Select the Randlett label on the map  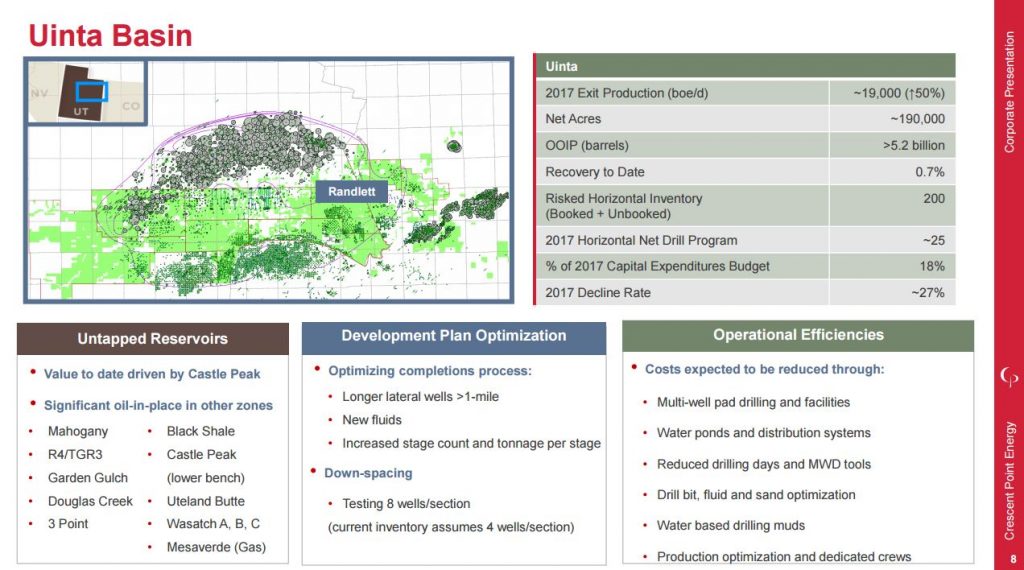[x=351, y=193]
